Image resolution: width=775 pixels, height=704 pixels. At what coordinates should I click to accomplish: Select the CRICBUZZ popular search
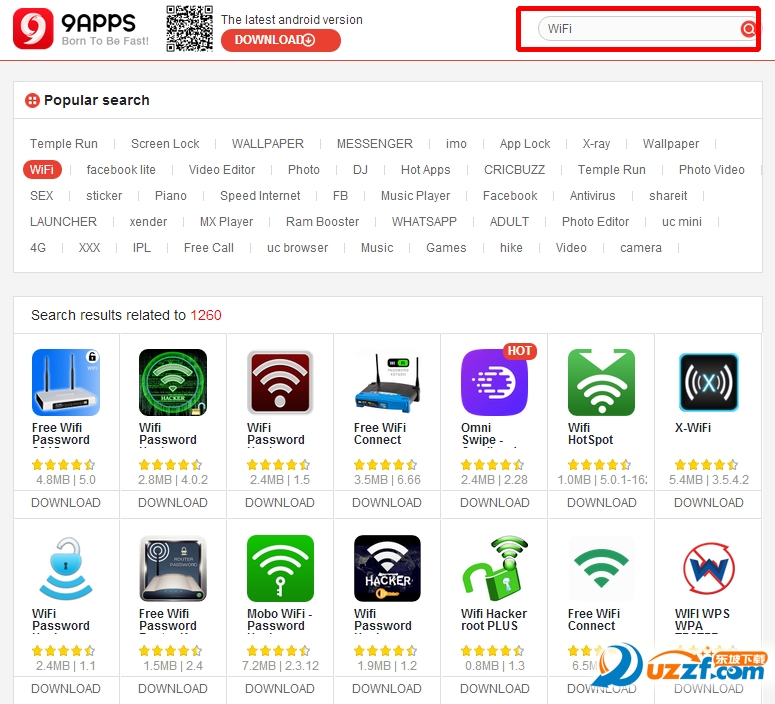(x=515, y=170)
